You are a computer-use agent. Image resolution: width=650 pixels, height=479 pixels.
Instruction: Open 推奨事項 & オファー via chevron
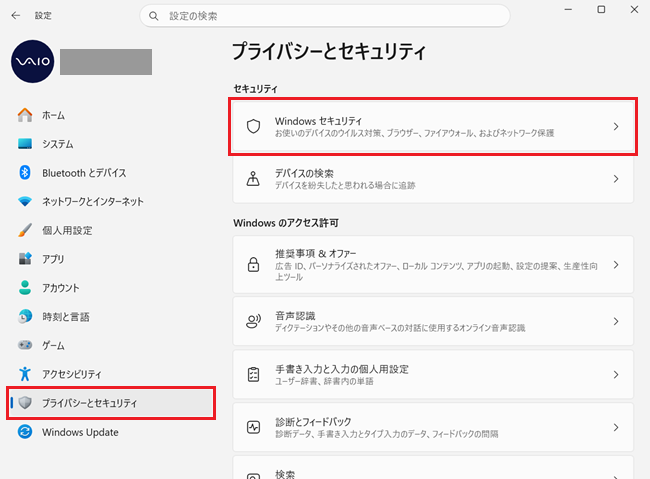tap(616, 265)
